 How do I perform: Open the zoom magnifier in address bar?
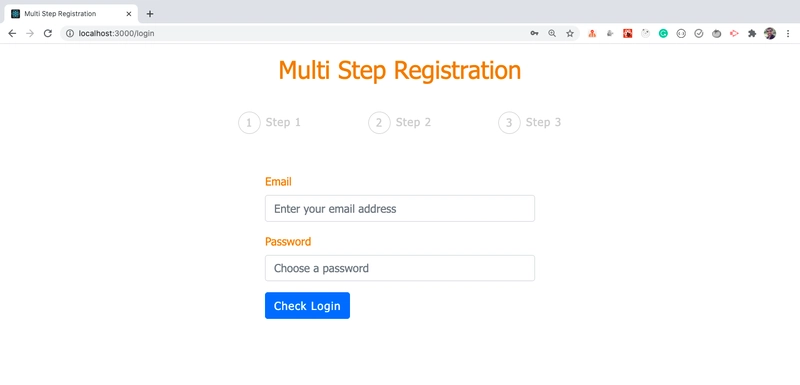pos(552,34)
